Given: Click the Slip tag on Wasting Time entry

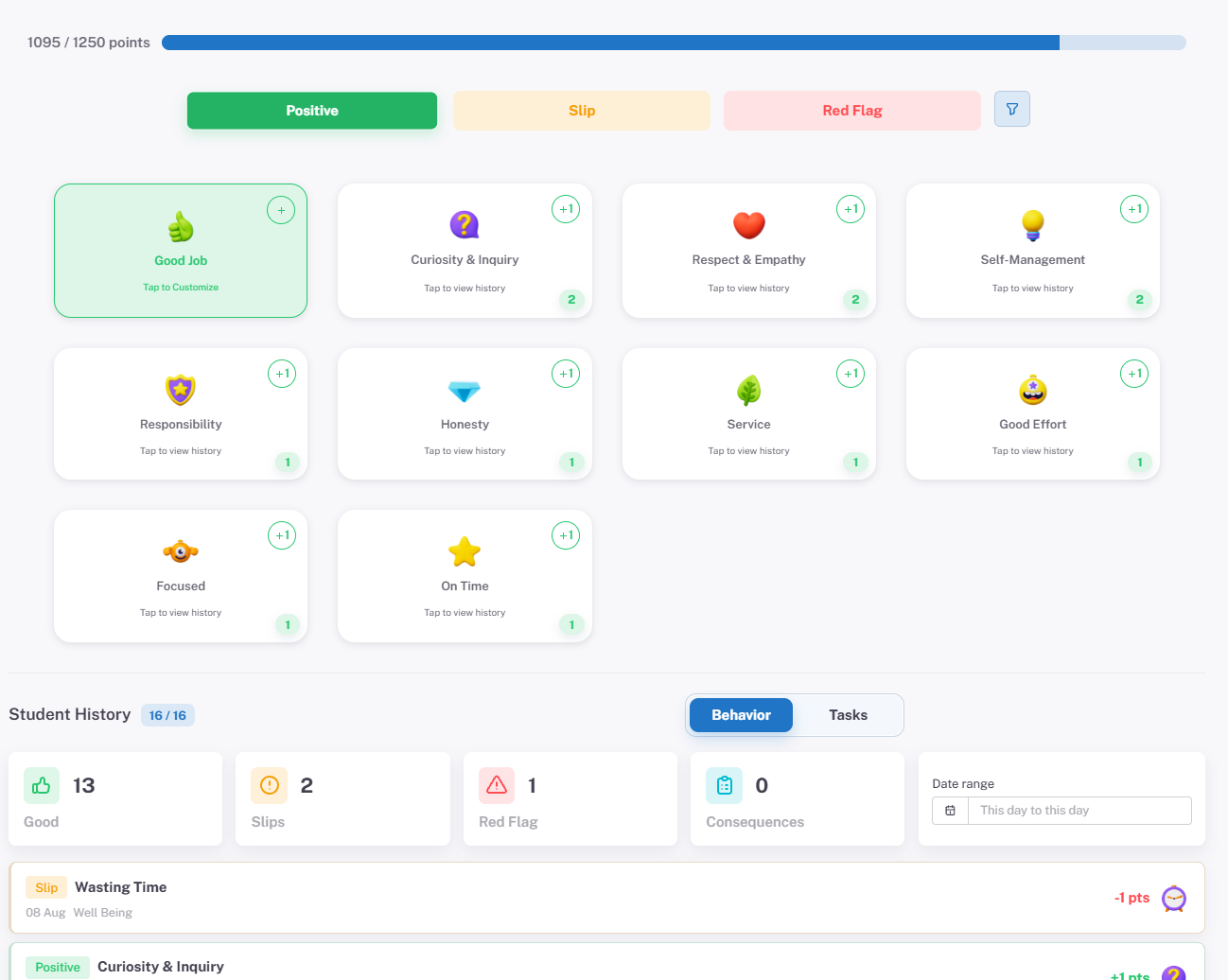Looking at the screenshot, I should click(46, 887).
